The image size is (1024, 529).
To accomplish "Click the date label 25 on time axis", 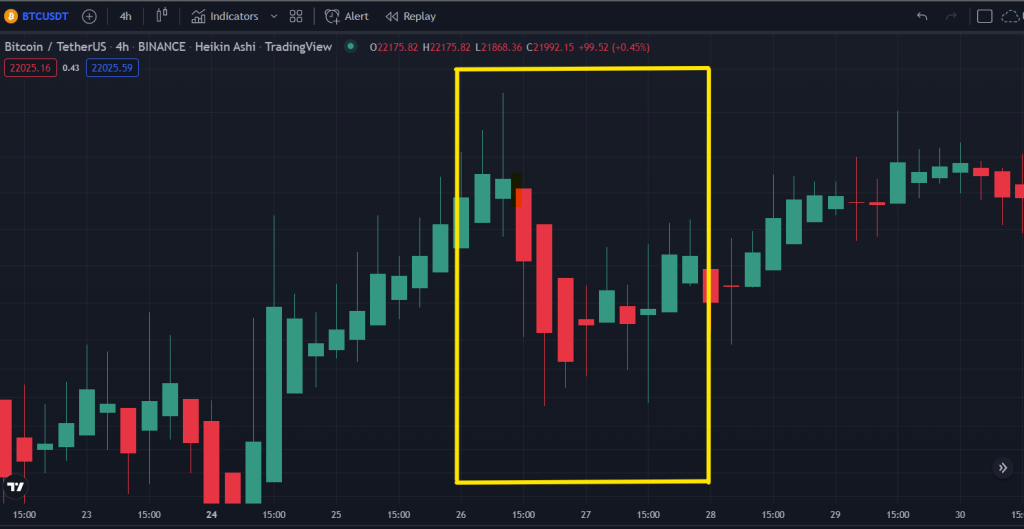I will (336, 515).
